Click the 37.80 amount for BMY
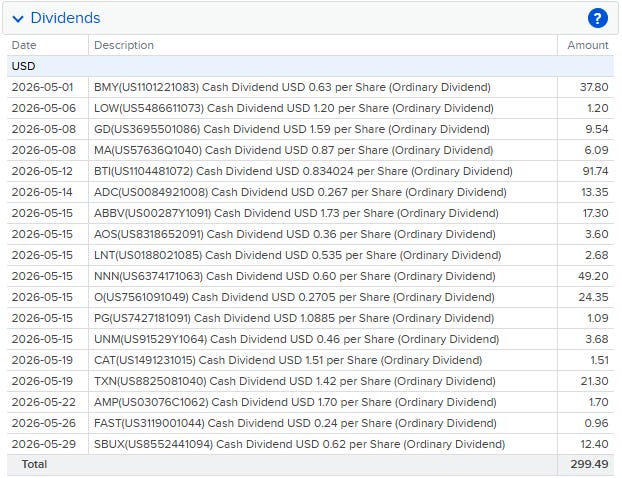622x478 pixels. [594, 87]
